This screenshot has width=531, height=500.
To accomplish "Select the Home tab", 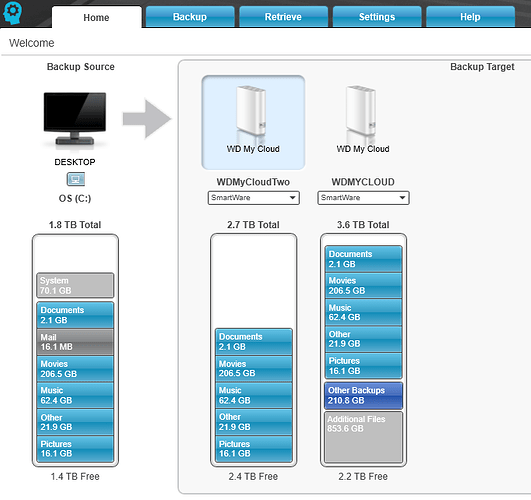I will click(x=97, y=17).
